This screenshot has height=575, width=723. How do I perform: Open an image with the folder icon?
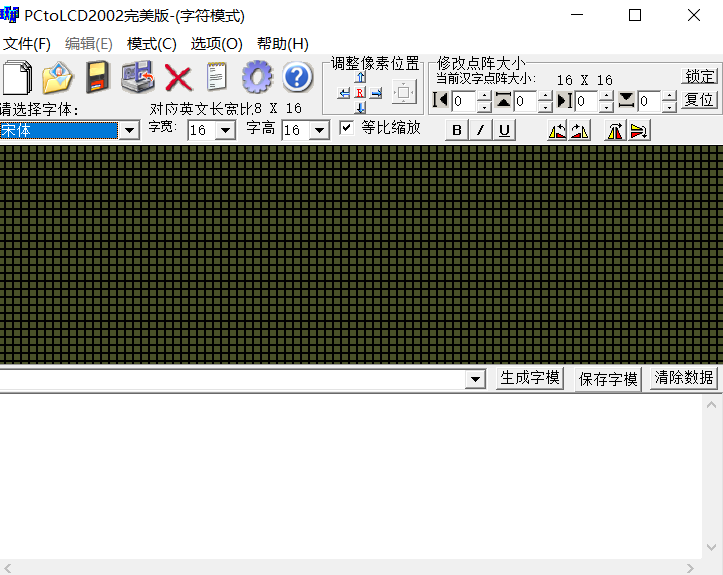tap(58, 77)
